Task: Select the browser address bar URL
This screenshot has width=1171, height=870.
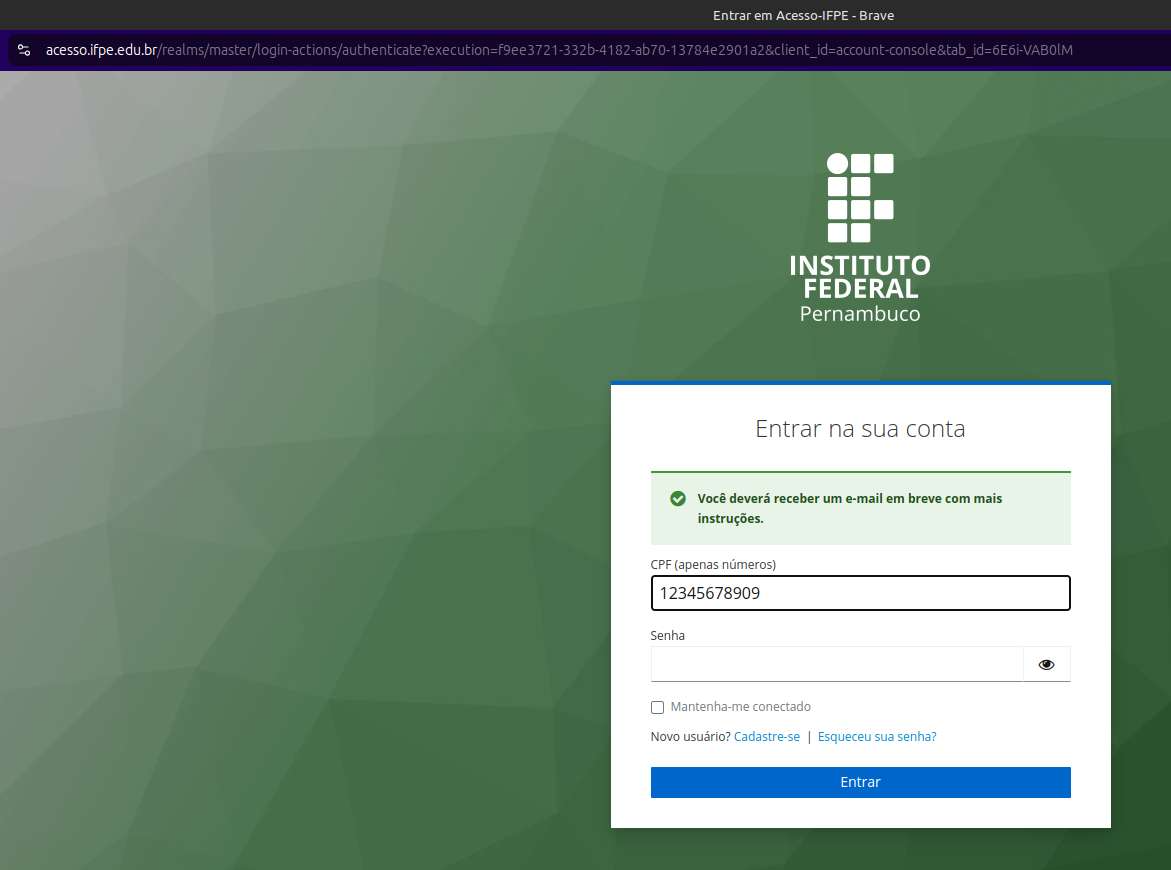Action: pyautogui.click(x=560, y=50)
